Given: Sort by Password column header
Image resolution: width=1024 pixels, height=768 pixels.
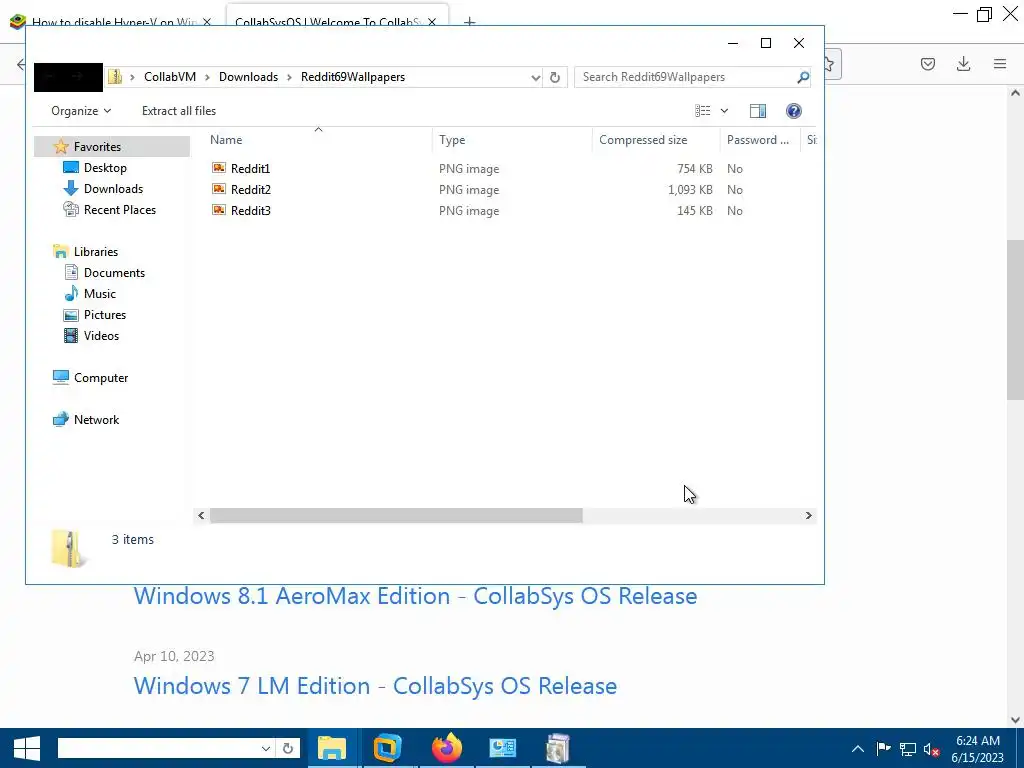Looking at the screenshot, I should point(758,140).
